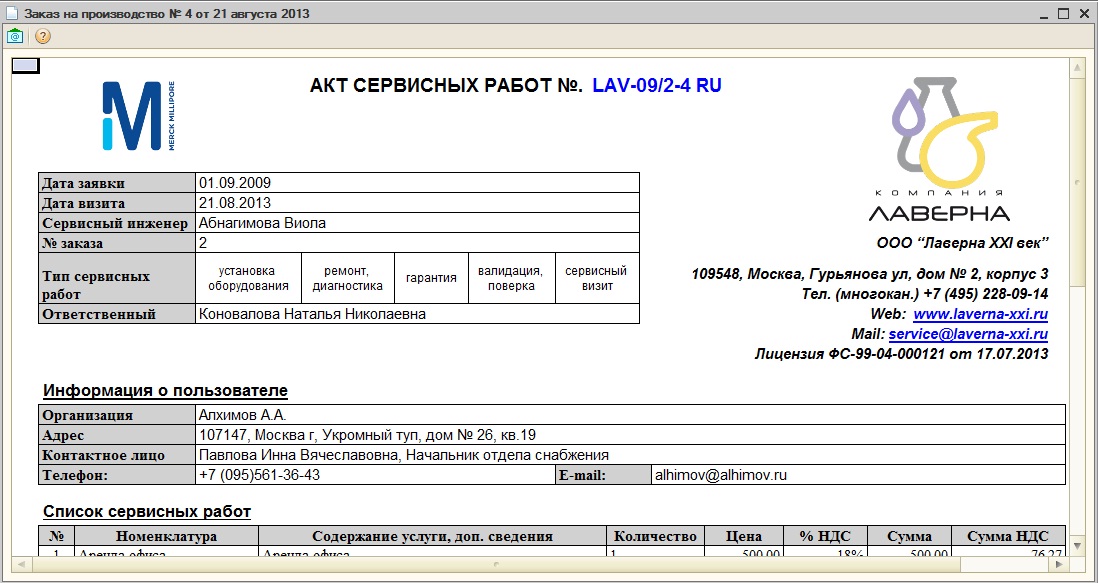This screenshot has height=583, width=1098.
Task: Select the ремонт, диагностика cell
Action: point(348,279)
